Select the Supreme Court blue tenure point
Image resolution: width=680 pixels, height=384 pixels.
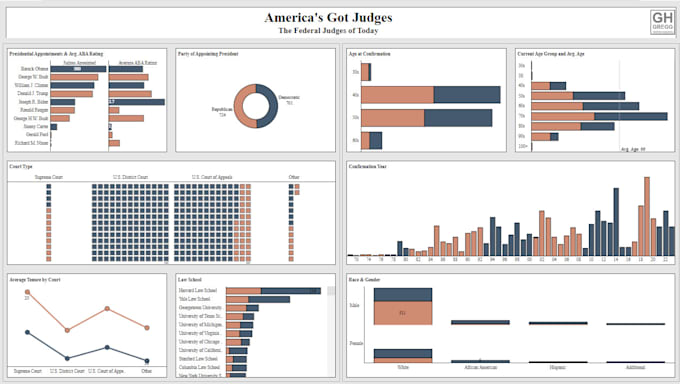[27, 332]
